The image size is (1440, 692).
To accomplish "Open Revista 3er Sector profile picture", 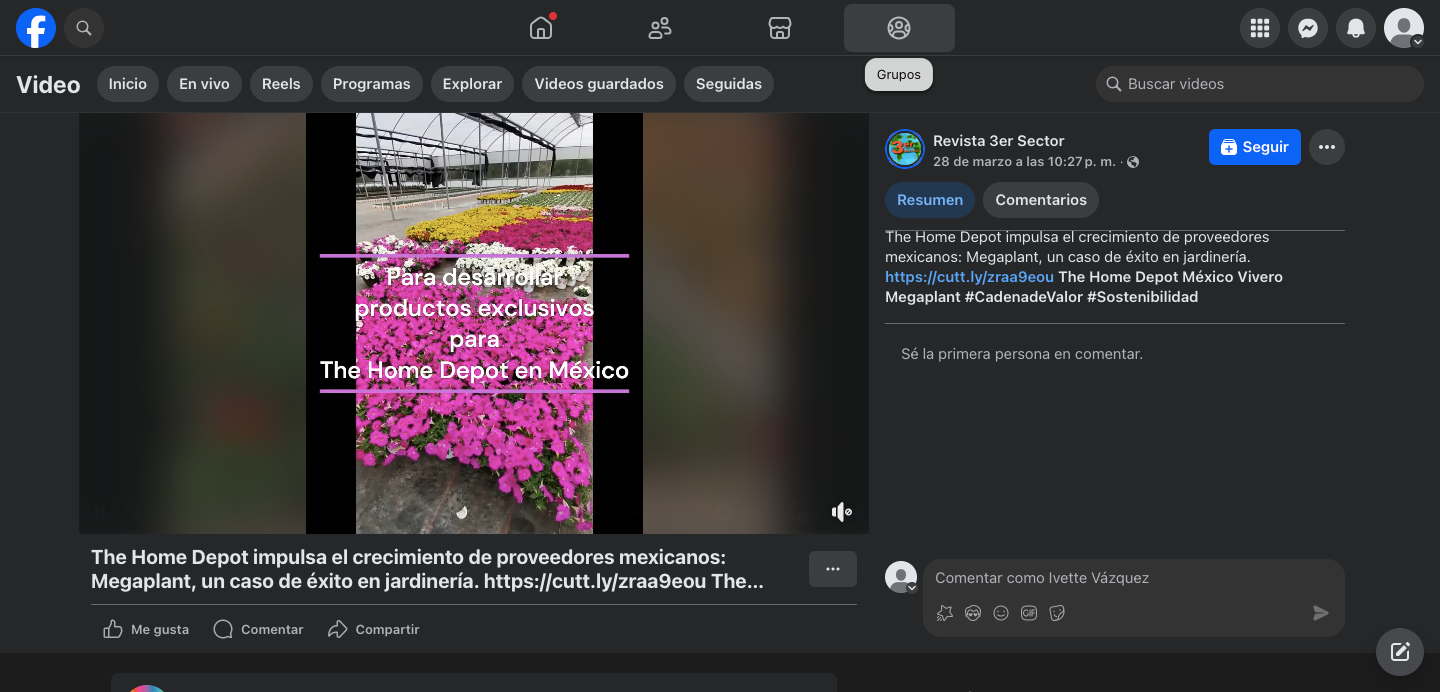I will click(x=904, y=148).
